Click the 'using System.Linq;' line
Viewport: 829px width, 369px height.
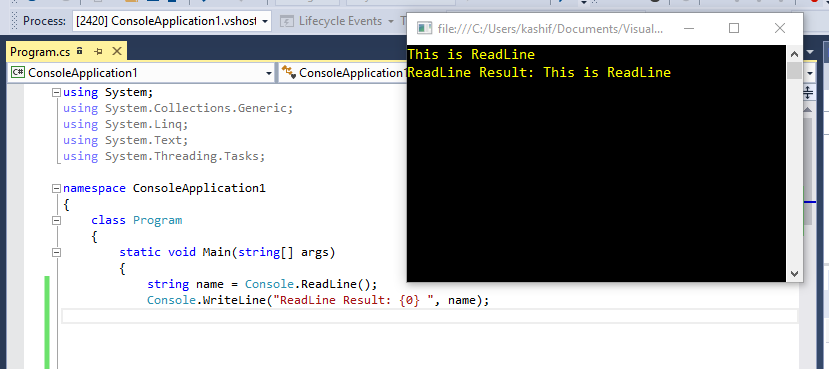click(x=125, y=124)
